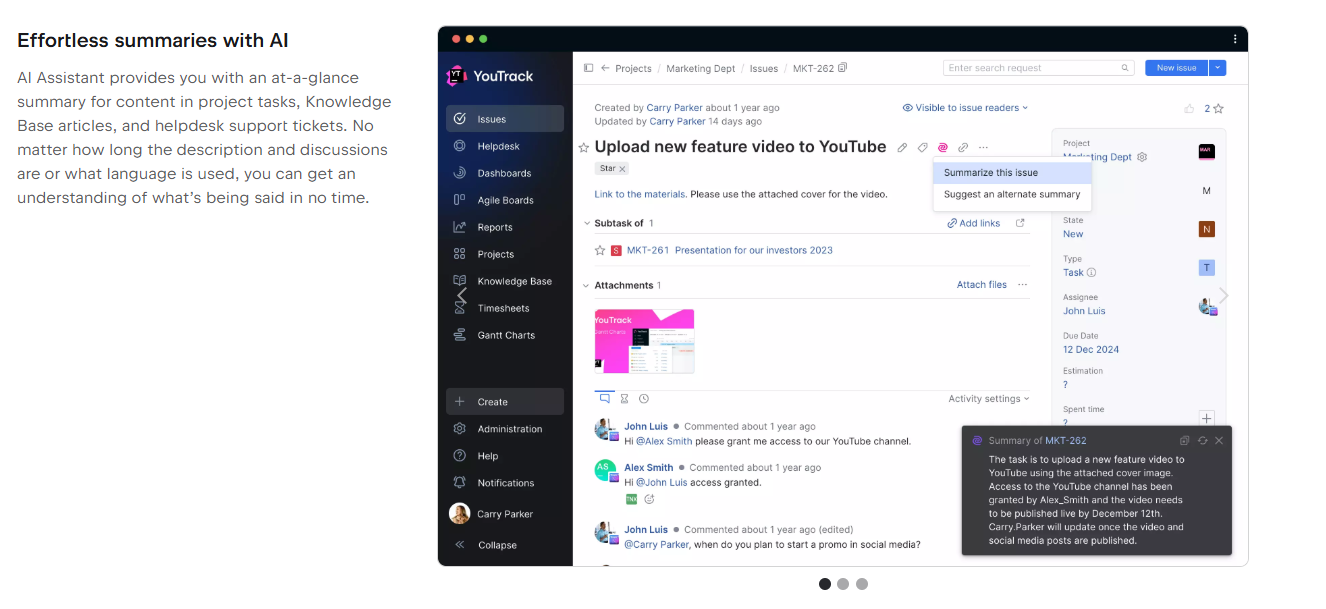Click the search magnifier in the search field
Viewport: 1326px width, 609px height.
[x=1125, y=68]
